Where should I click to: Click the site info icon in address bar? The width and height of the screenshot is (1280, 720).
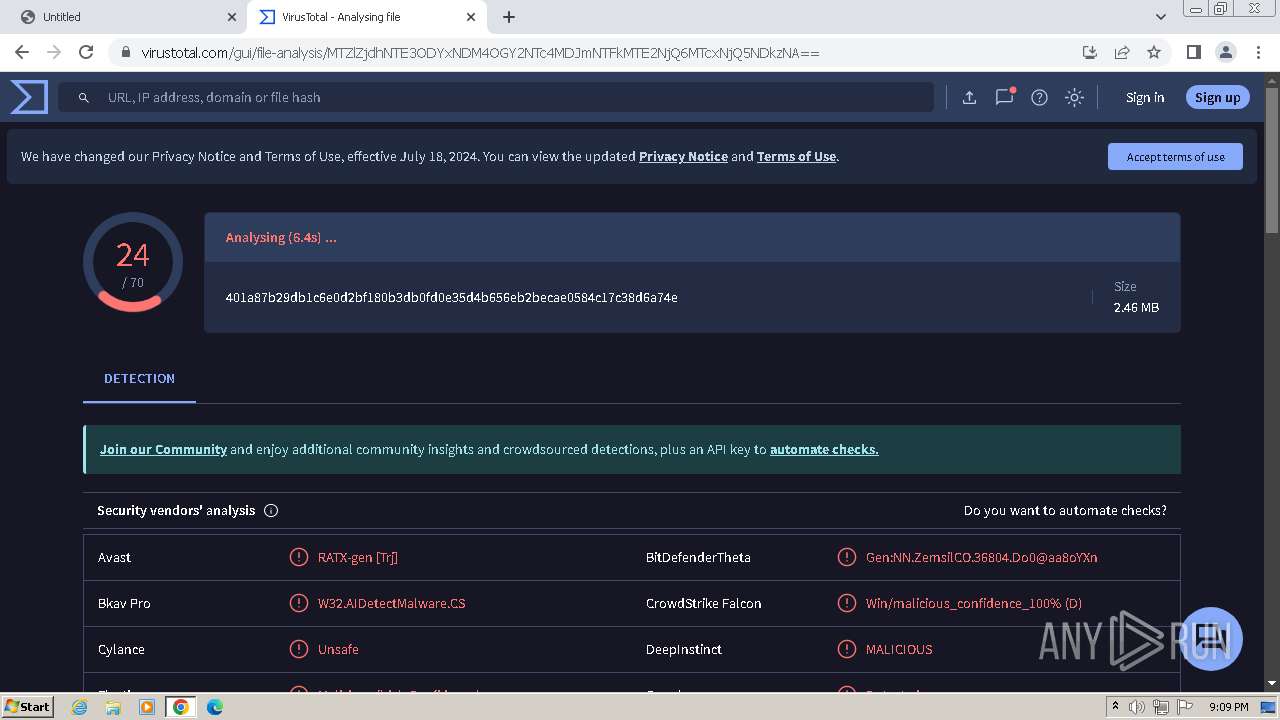124,52
